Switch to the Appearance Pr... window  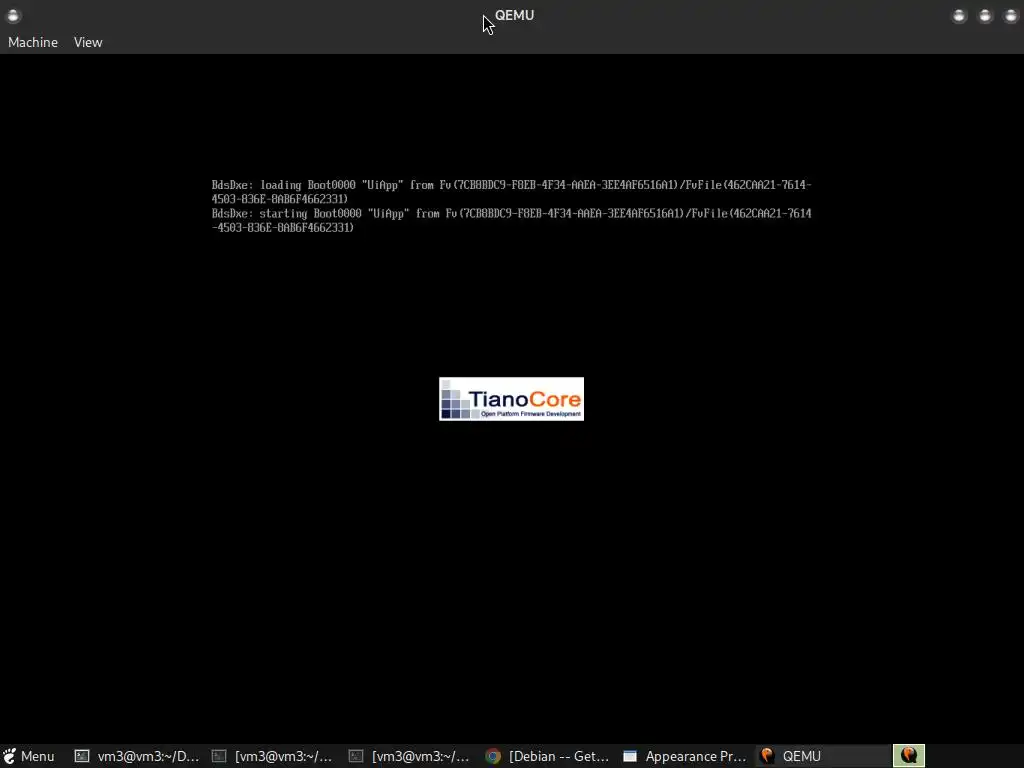tap(686, 756)
